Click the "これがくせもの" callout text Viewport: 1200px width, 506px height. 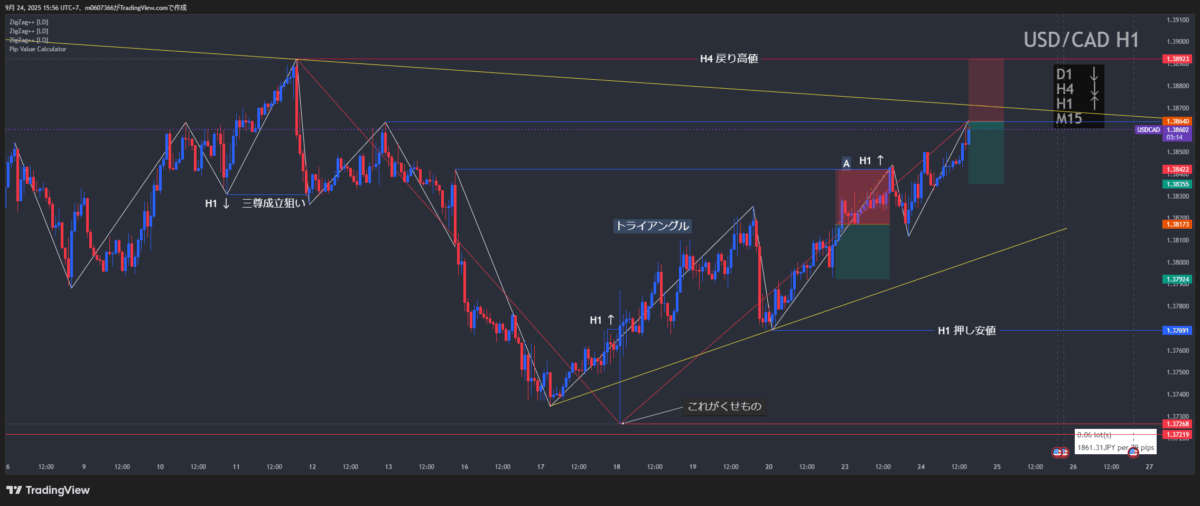tap(724, 407)
